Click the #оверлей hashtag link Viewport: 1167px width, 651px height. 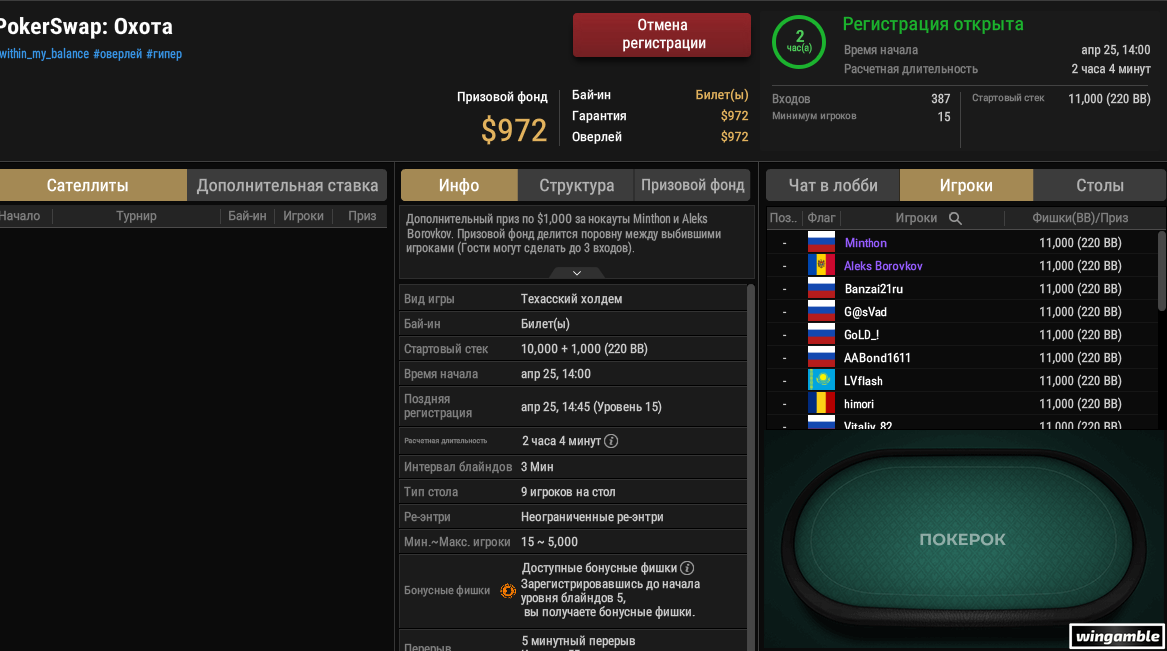pyautogui.click(x=118, y=54)
